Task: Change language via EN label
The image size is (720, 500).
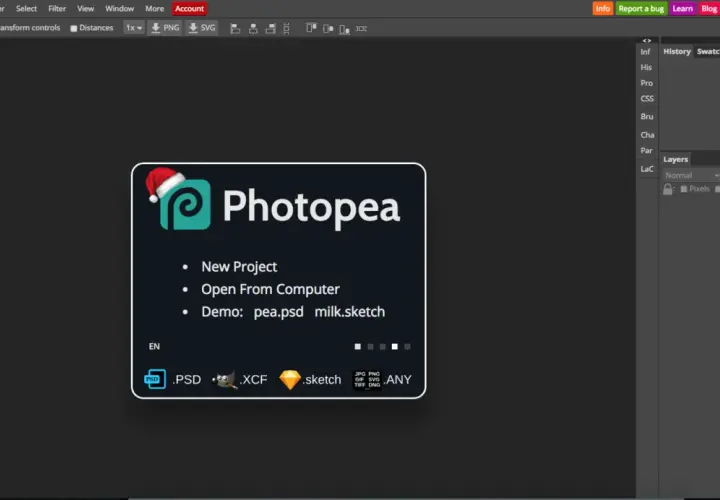Action: 154,346
